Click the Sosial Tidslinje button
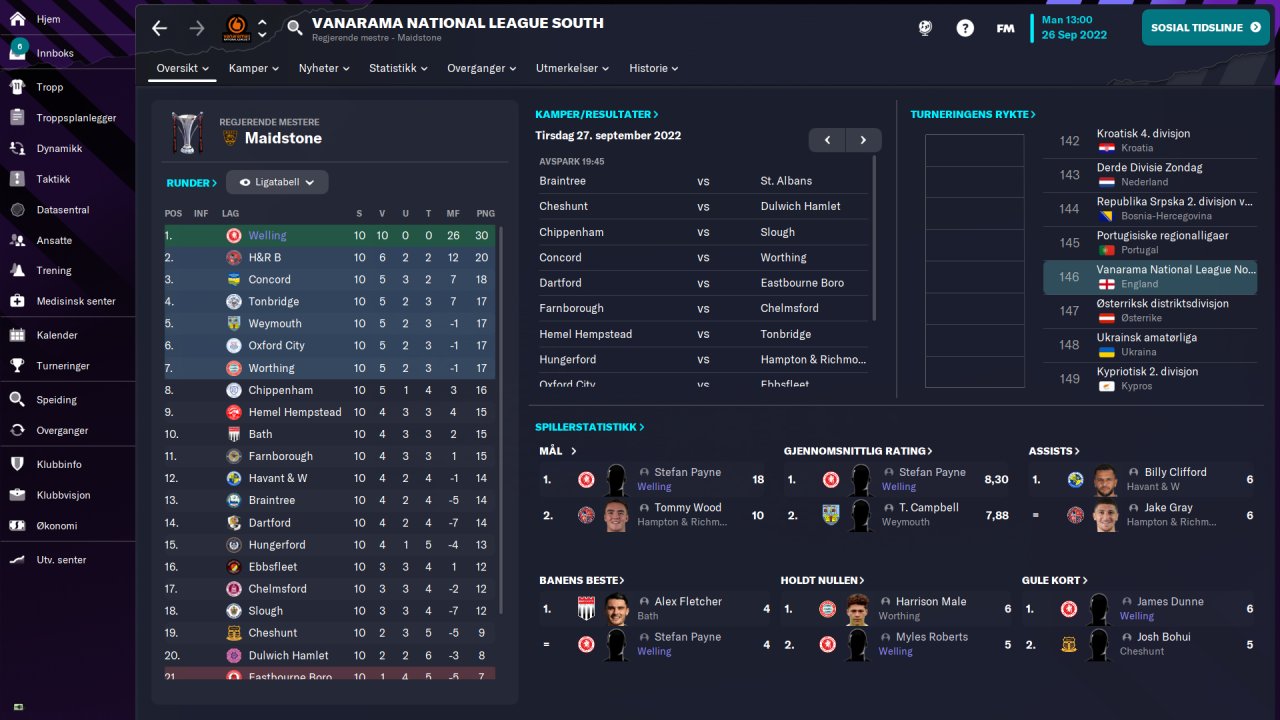The width and height of the screenshot is (1280, 720). [1205, 28]
